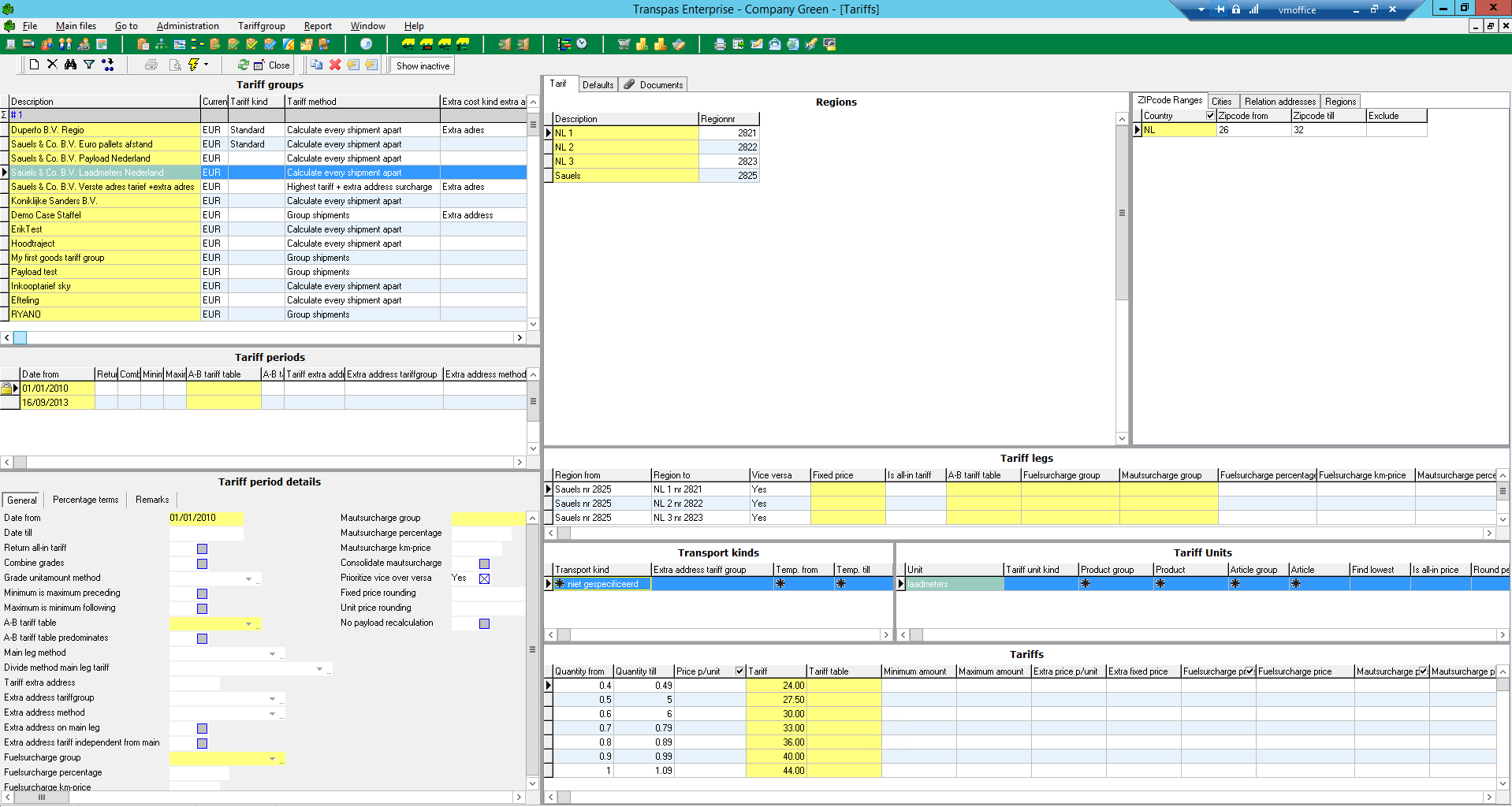
Task: Click the first yellow trailer icon
Action: pos(408,44)
